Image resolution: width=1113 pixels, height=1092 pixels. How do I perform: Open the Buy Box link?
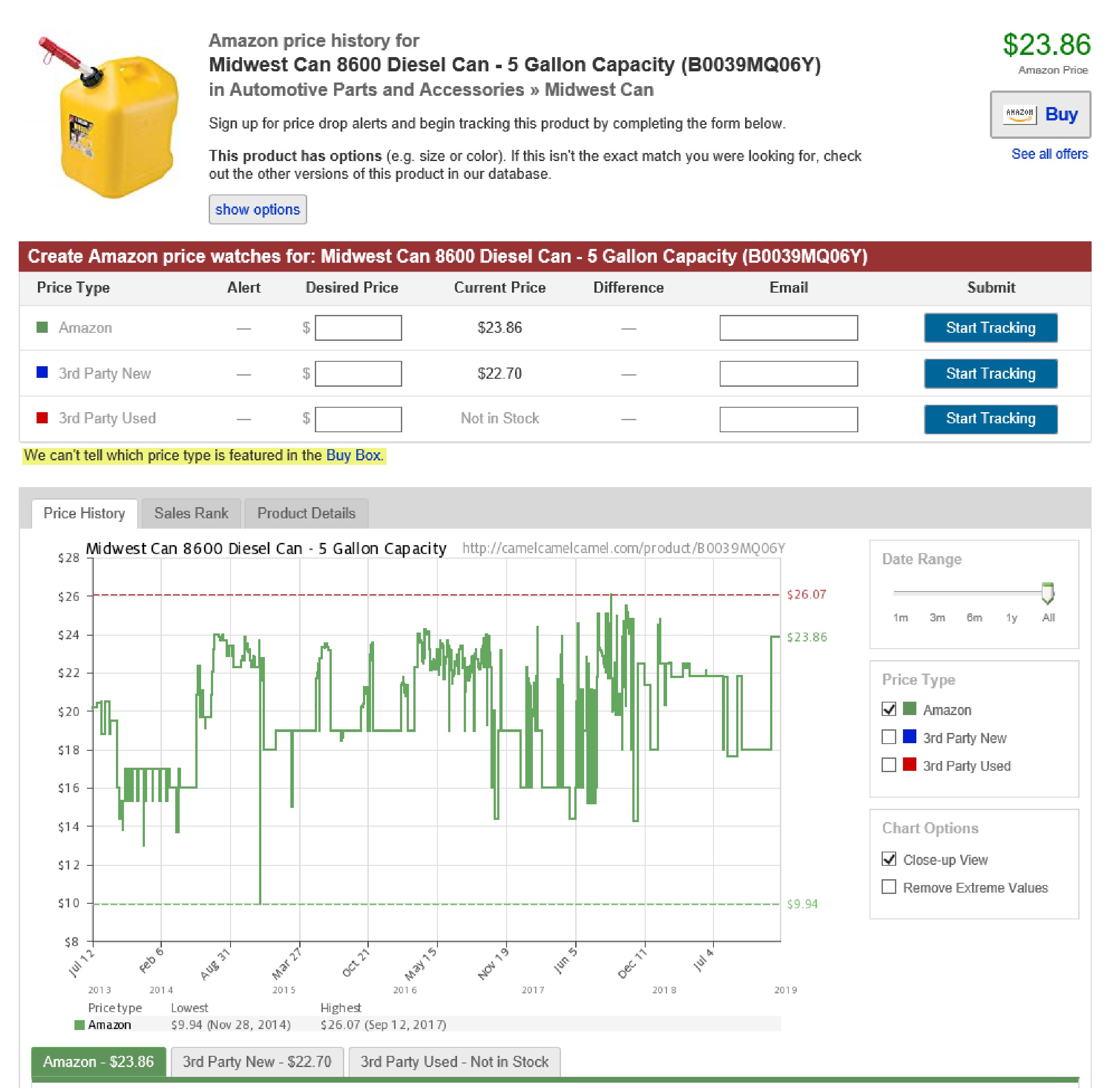[x=353, y=455]
